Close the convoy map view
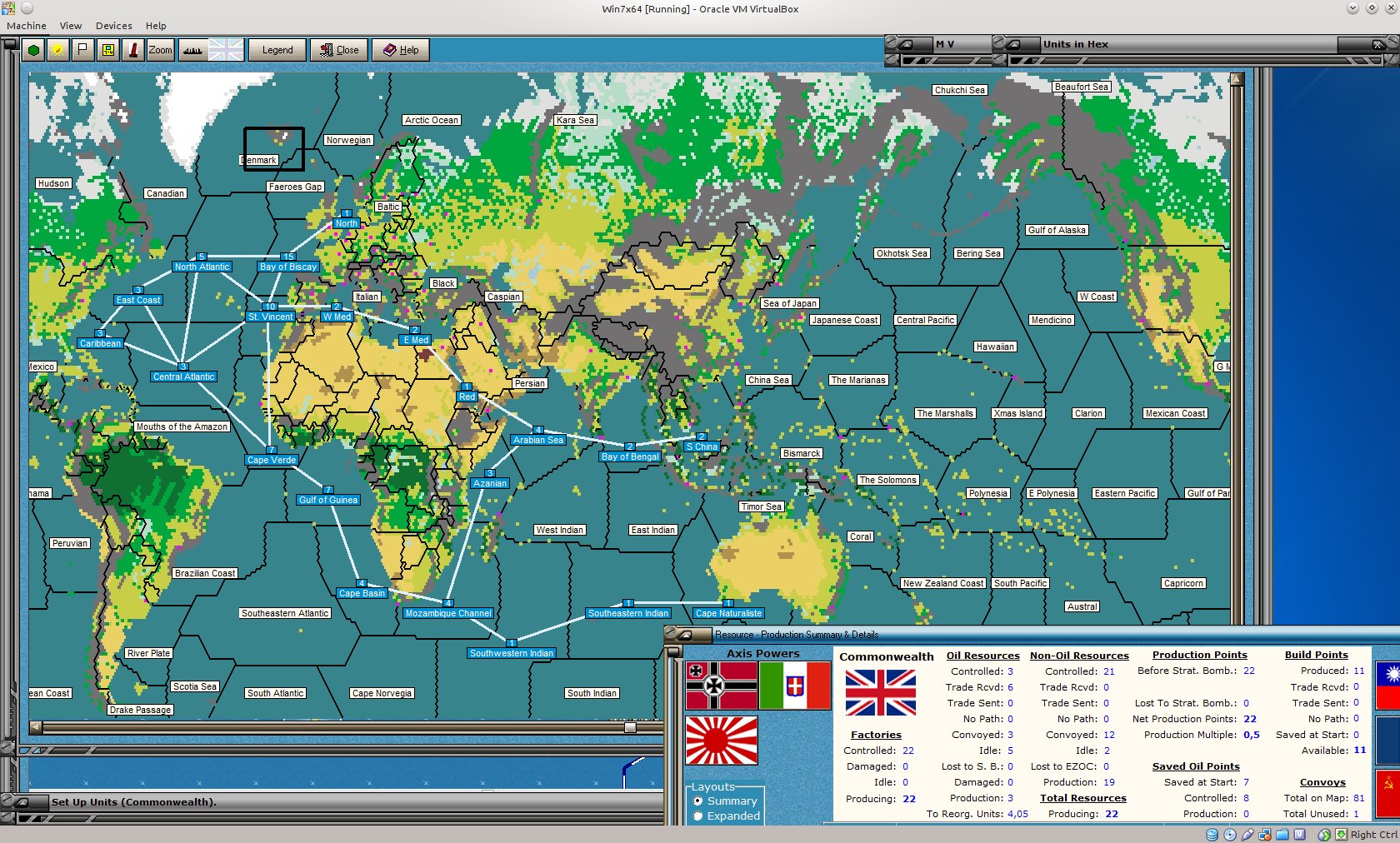1400x843 pixels. pyautogui.click(x=339, y=50)
